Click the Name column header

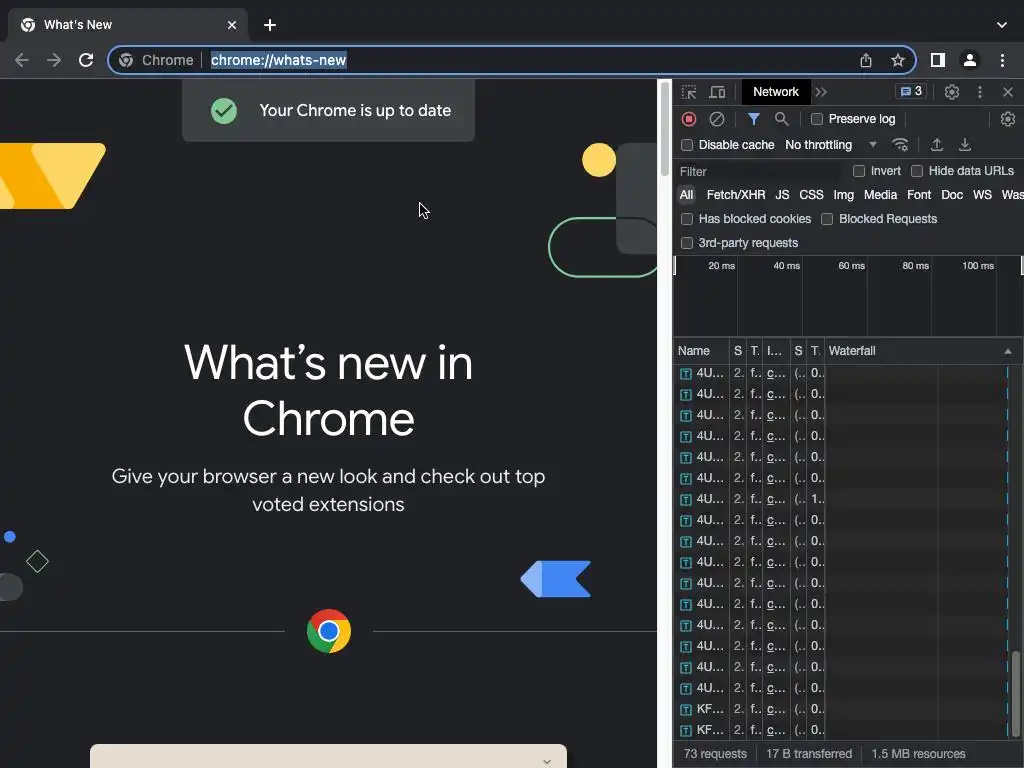click(701, 351)
